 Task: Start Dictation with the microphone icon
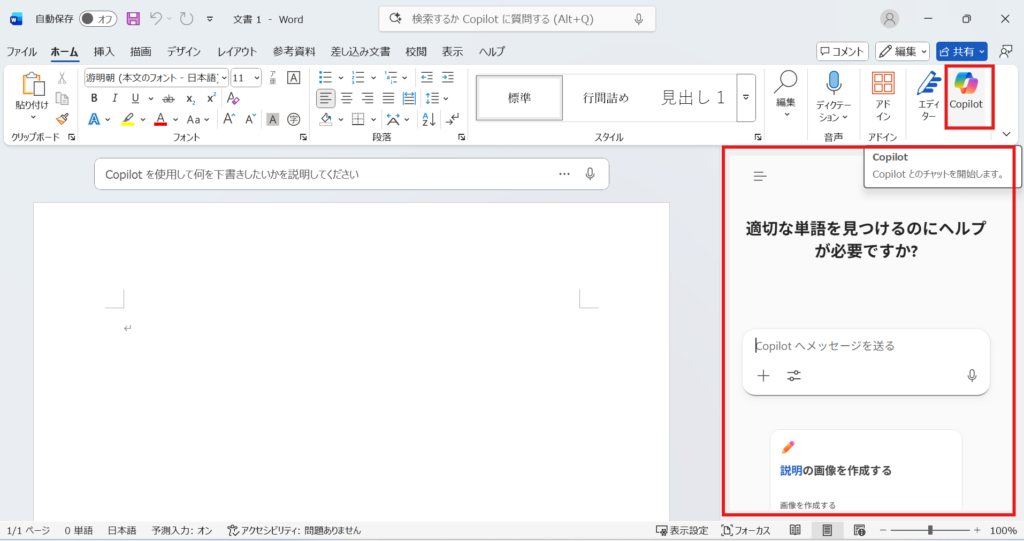click(833, 85)
